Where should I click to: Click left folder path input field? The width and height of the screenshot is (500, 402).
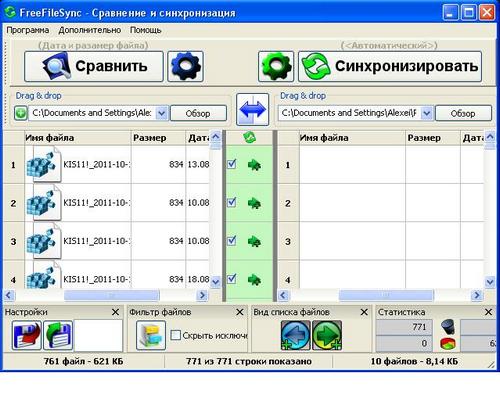[x=92, y=113]
